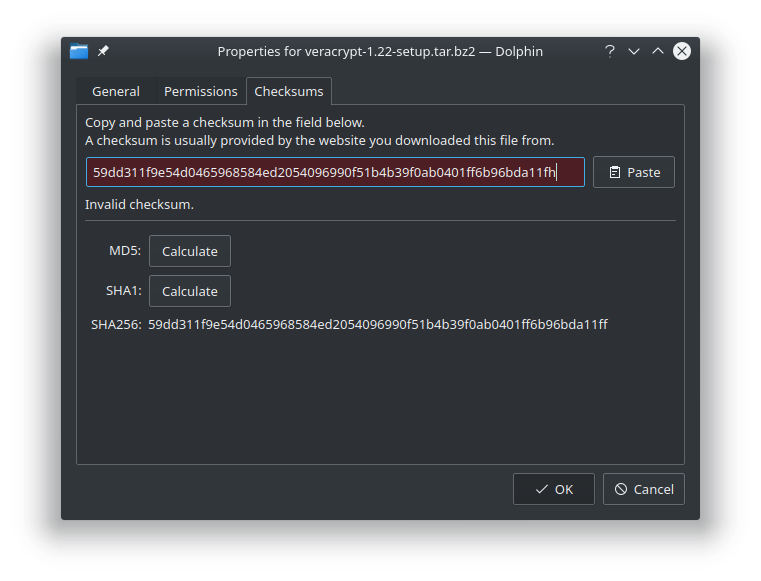Click the "Invalid checksum." message
Screen dimensions: 761x581
[x=139, y=205]
